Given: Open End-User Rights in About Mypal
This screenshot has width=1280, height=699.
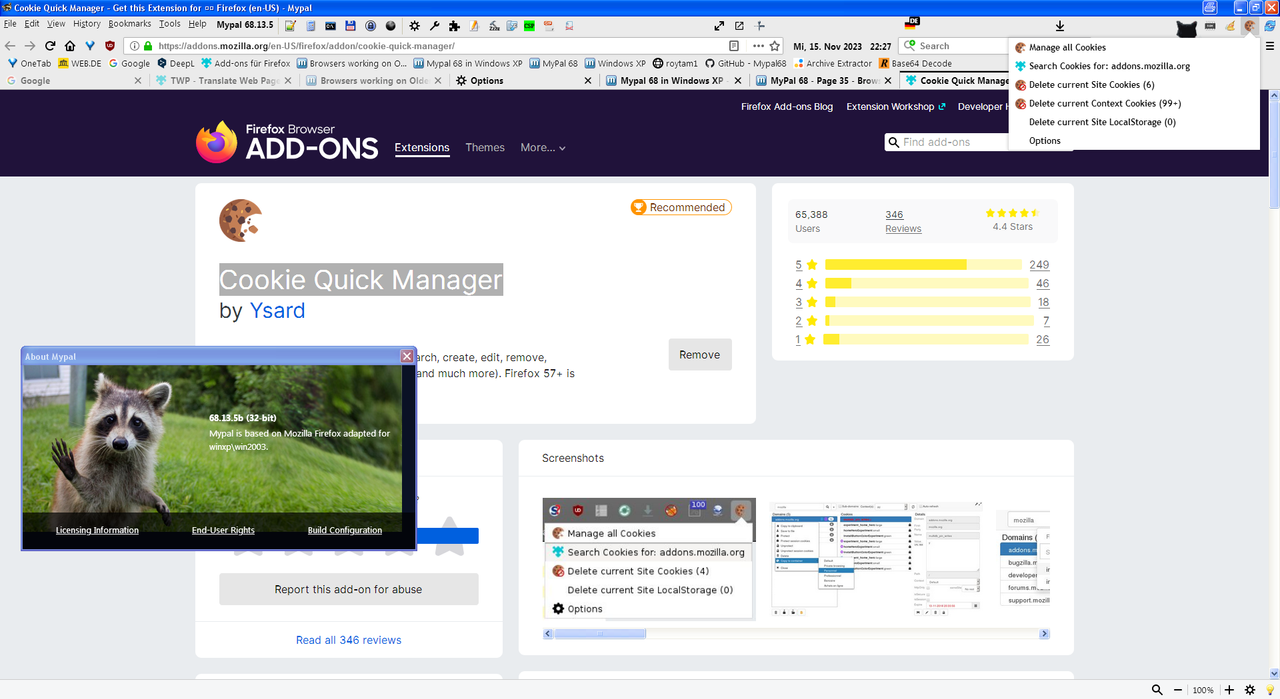Looking at the screenshot, I should [223, 530].
